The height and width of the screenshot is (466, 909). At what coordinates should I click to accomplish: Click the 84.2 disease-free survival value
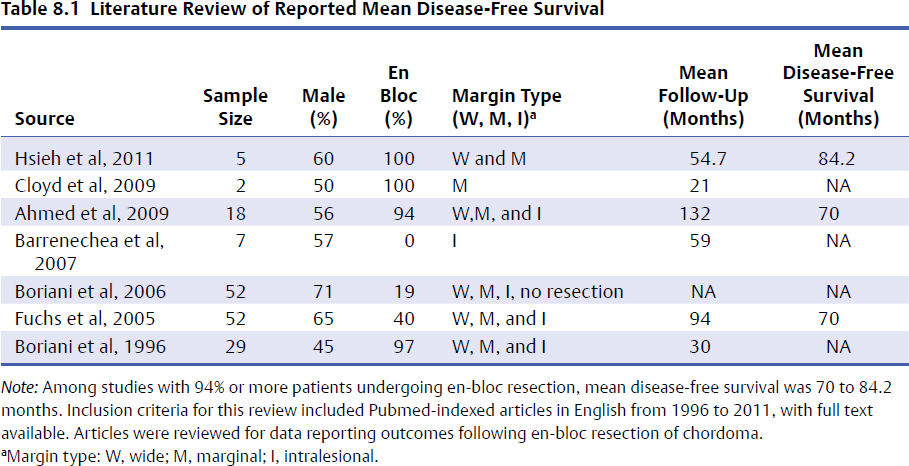click(x=837, y=159)
